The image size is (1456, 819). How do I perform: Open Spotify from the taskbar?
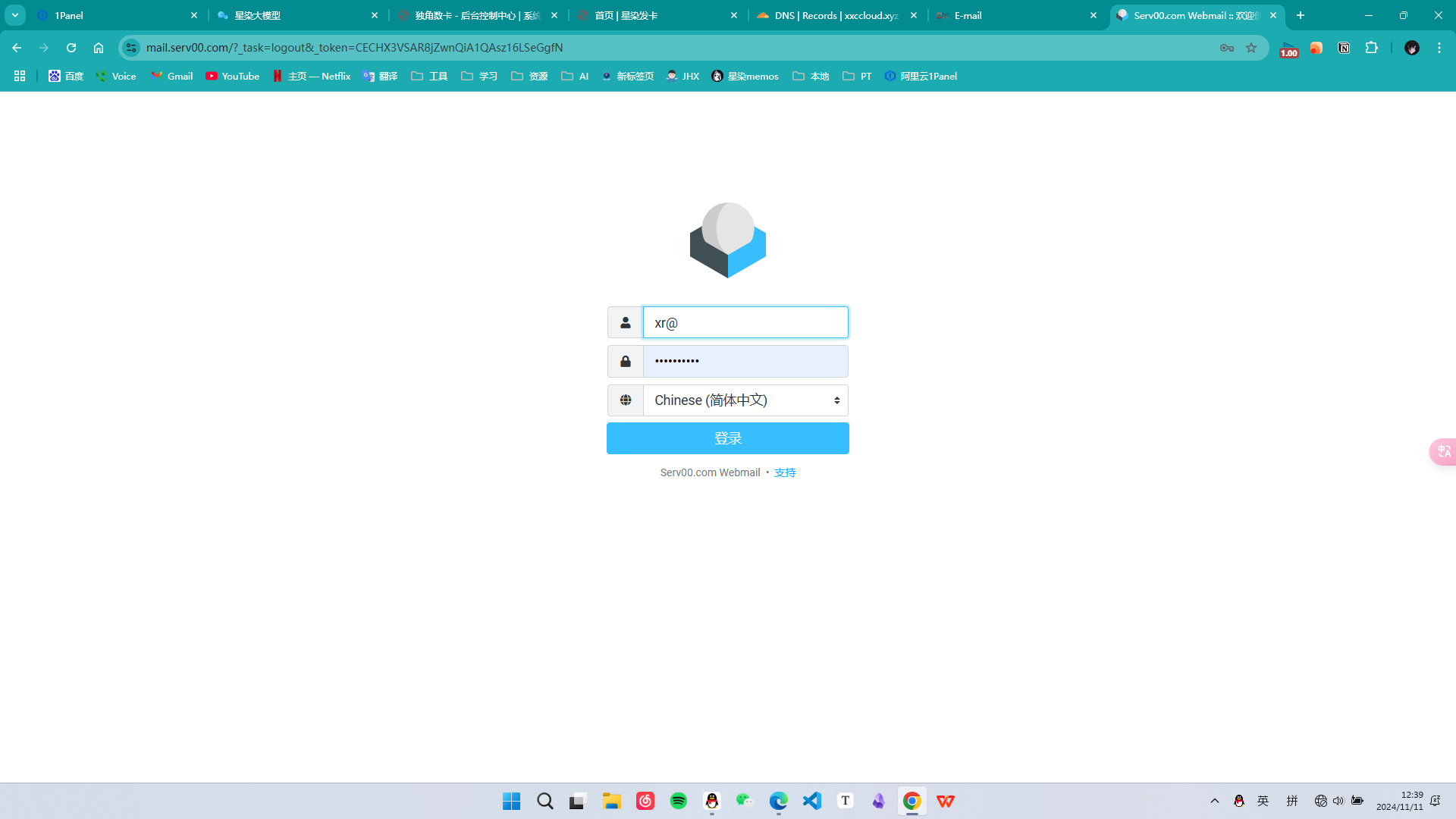coord(678,801)
